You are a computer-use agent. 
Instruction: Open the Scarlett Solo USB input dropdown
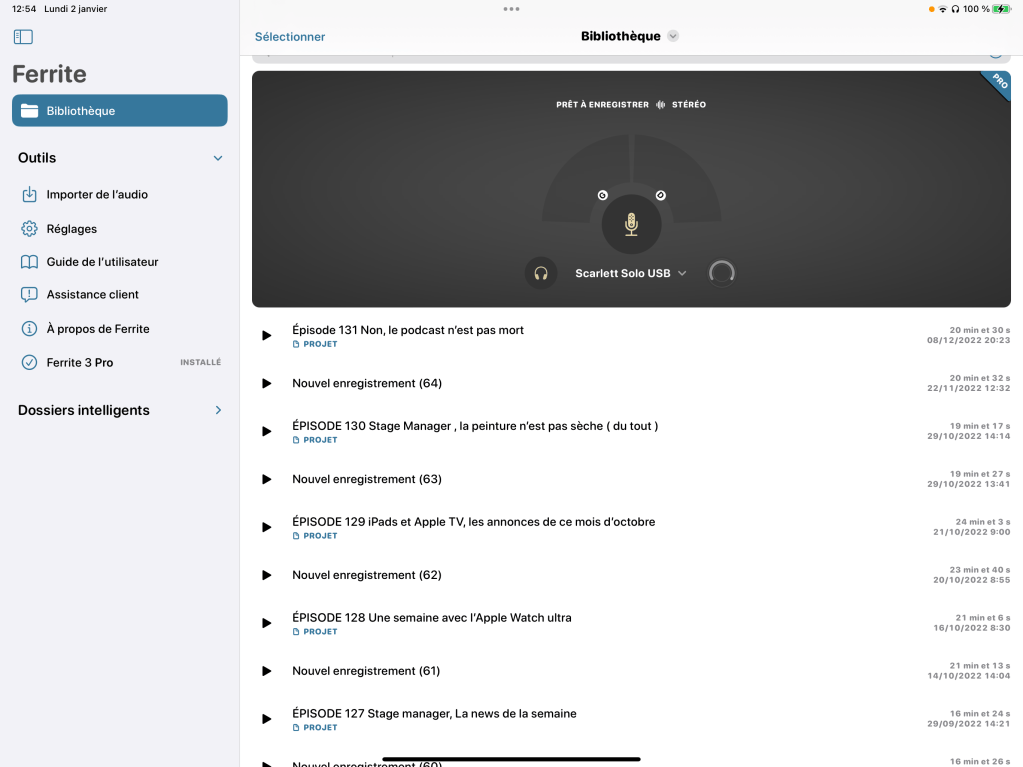click(631, 273)
